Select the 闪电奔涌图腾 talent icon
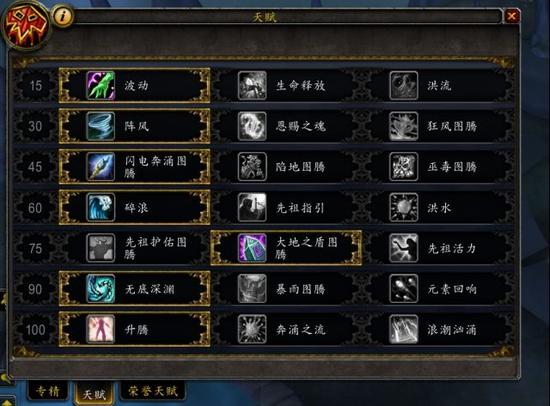 pos(101,167)
